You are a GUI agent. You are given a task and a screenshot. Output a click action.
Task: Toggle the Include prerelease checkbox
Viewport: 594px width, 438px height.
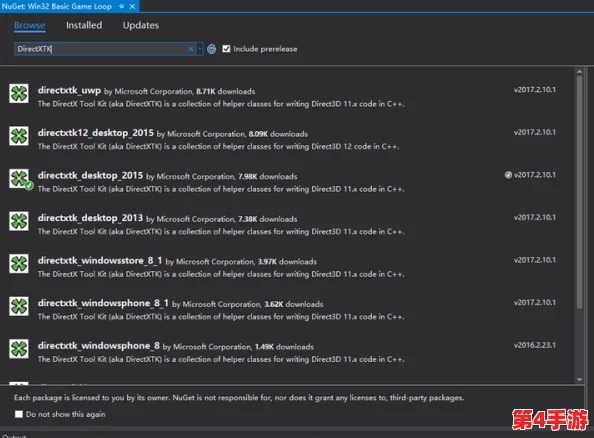(x=226, y=49)
